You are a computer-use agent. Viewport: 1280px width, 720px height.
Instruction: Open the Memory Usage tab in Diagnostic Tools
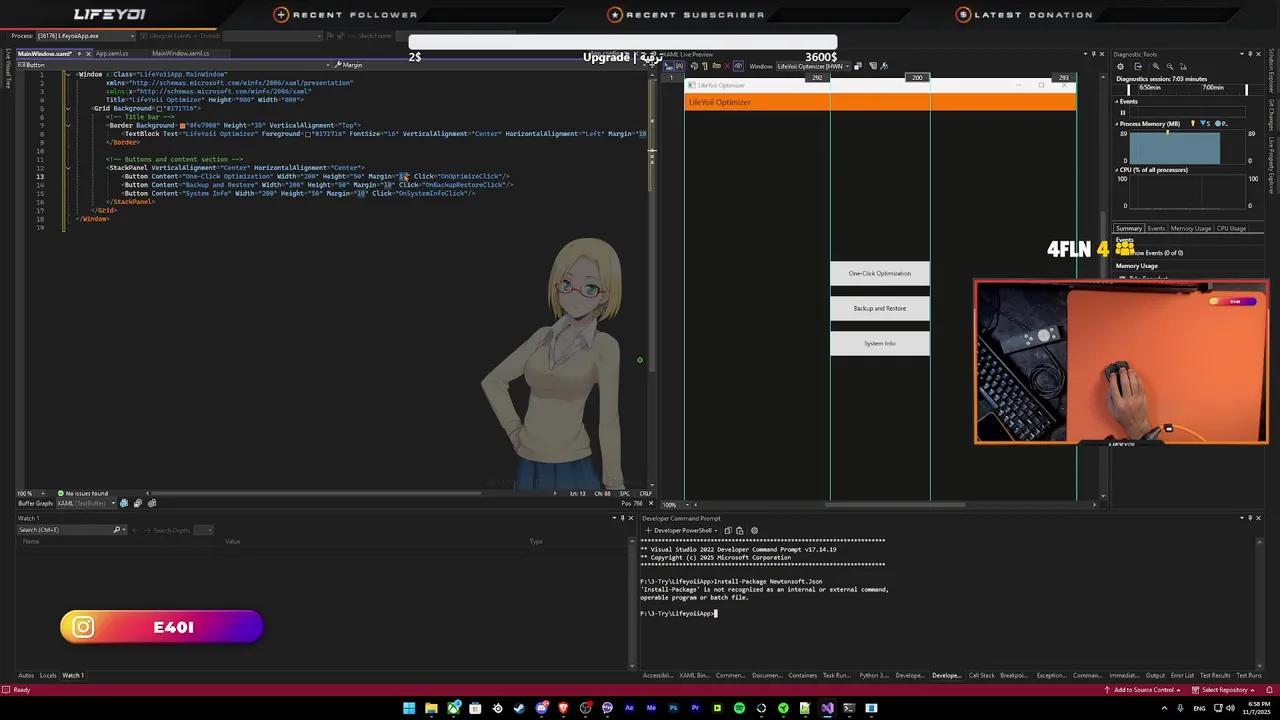click(1190, 228)
